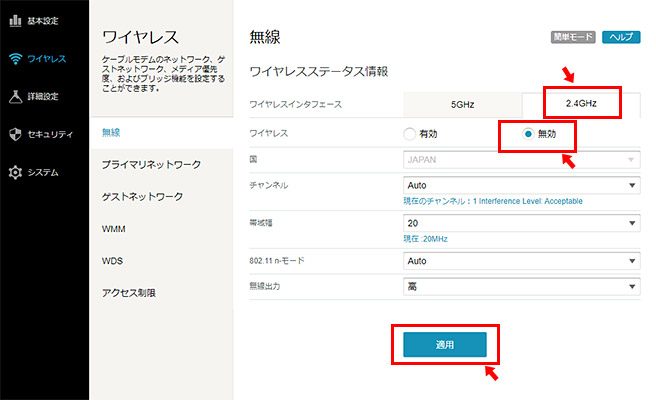Click the セキュリティ shield icon

tap(14, 134)
